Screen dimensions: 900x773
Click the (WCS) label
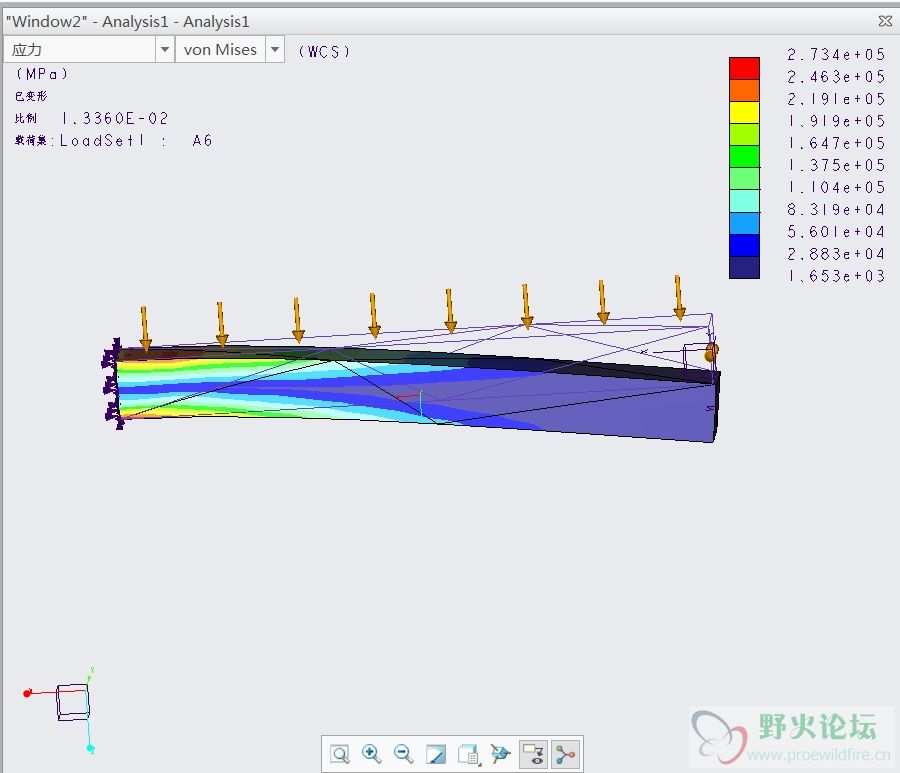pos(324,52)
